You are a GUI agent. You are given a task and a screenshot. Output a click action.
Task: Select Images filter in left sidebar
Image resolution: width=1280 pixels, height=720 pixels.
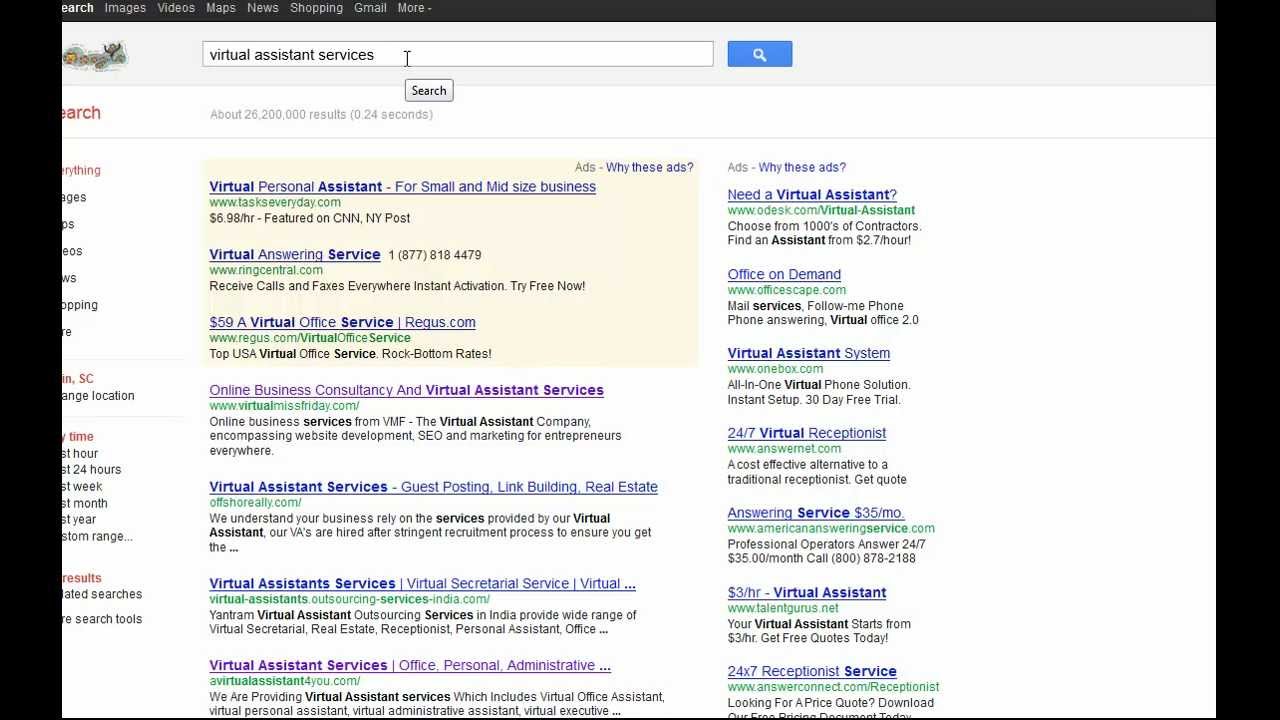tap(74, 197)
